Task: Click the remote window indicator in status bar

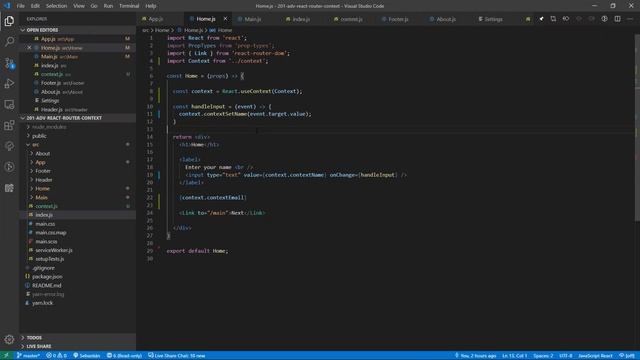Action: click(x=6, y=356)
